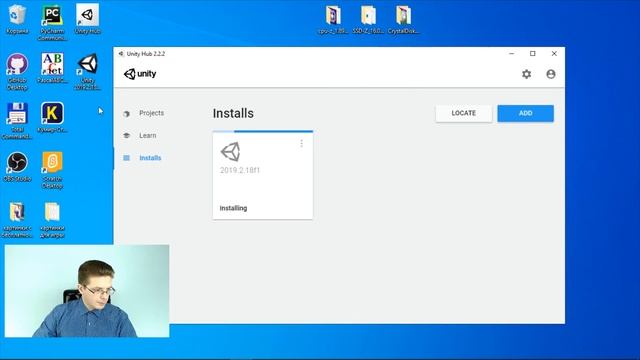Open the PyCharm Community desktop shortcut

pos(52,22)
